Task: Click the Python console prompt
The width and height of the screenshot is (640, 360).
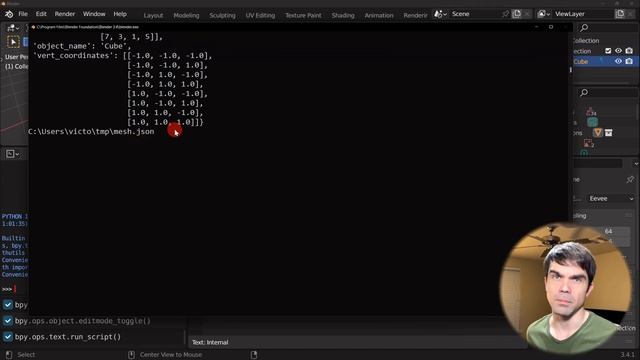Action: coord(7,289)
